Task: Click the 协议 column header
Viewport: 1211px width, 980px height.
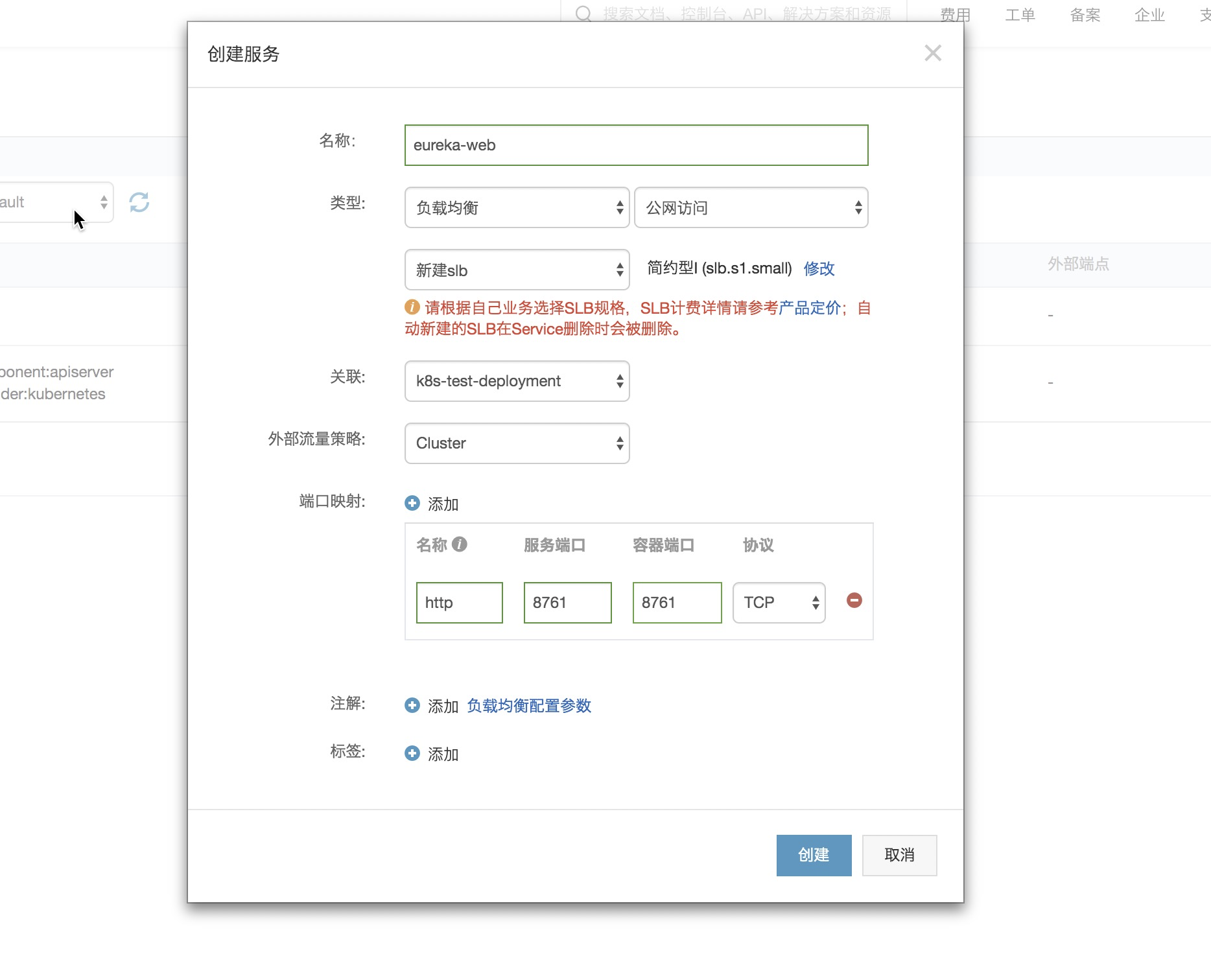Action: pyautogui.click(x=758, y=545)
